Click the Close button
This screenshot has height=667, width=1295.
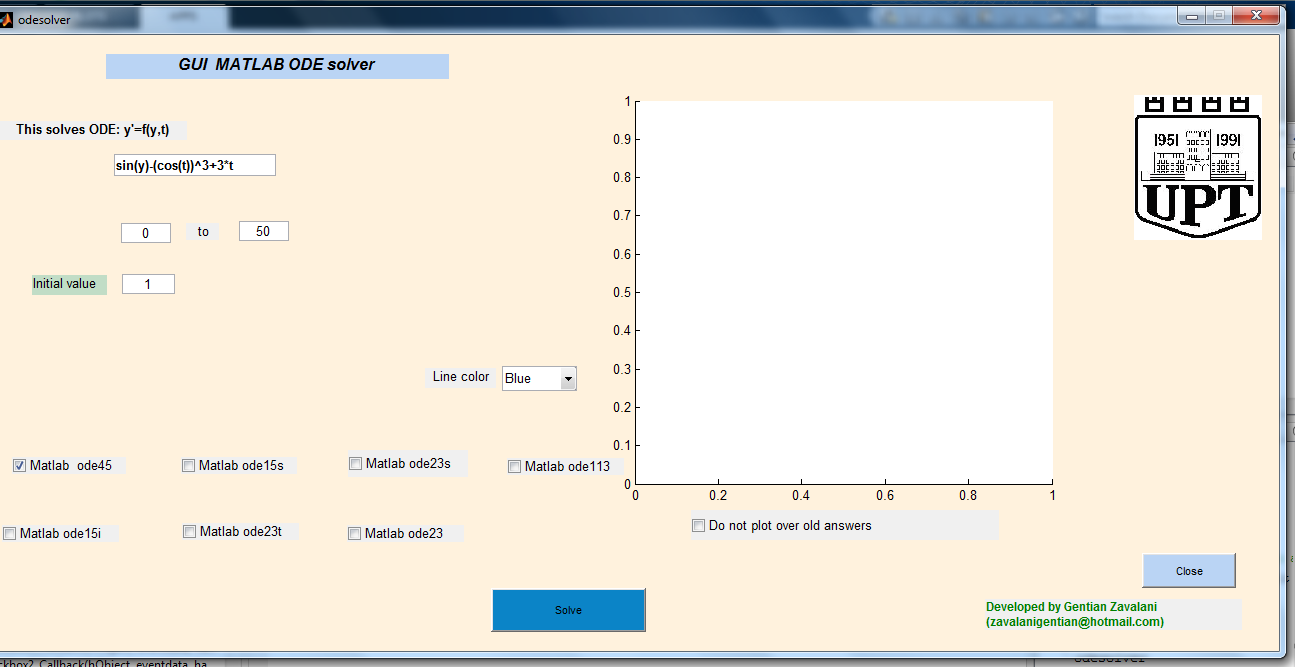pos(1189,571)
